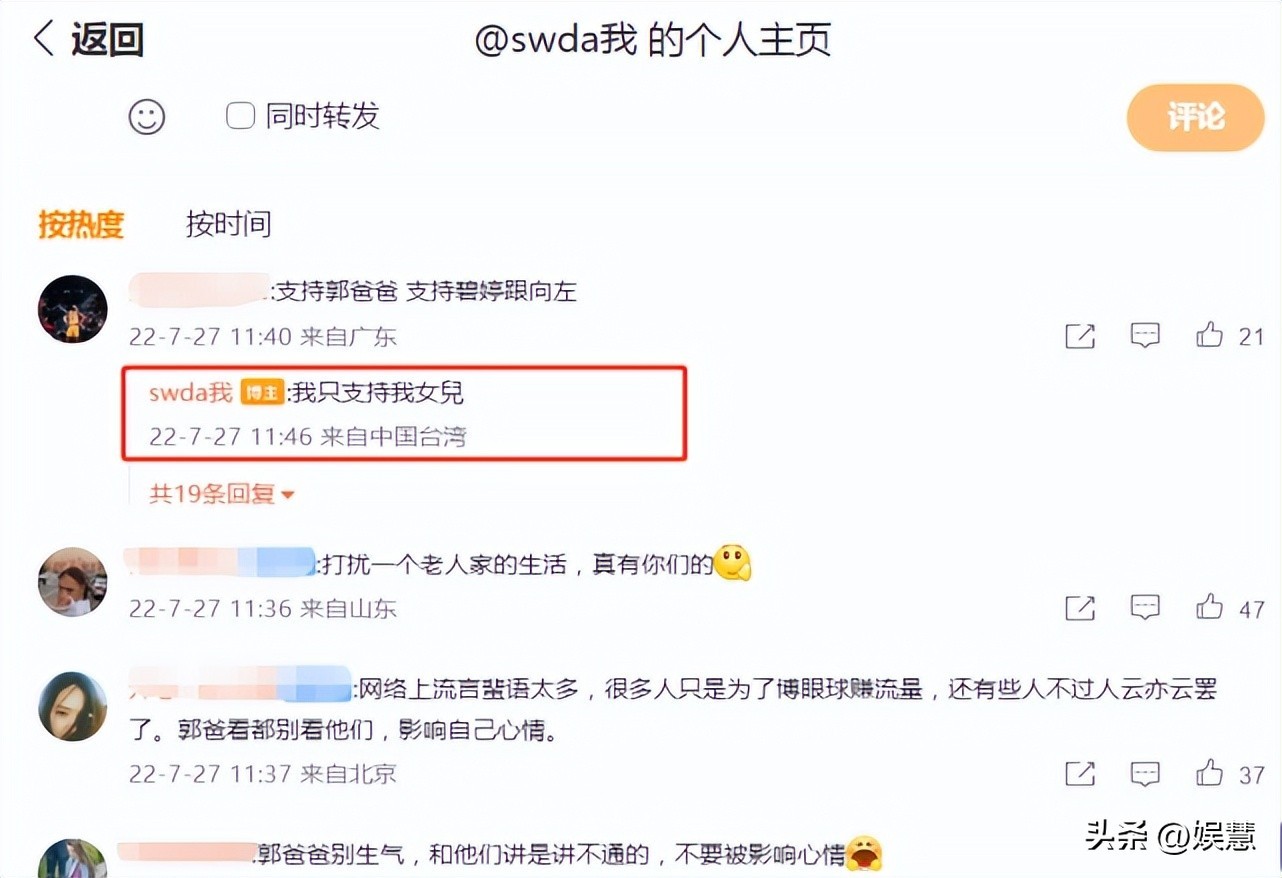Click the orange 评论 button
Viewport: 1282px width, 878px height.
click(x=1196, y=117)
